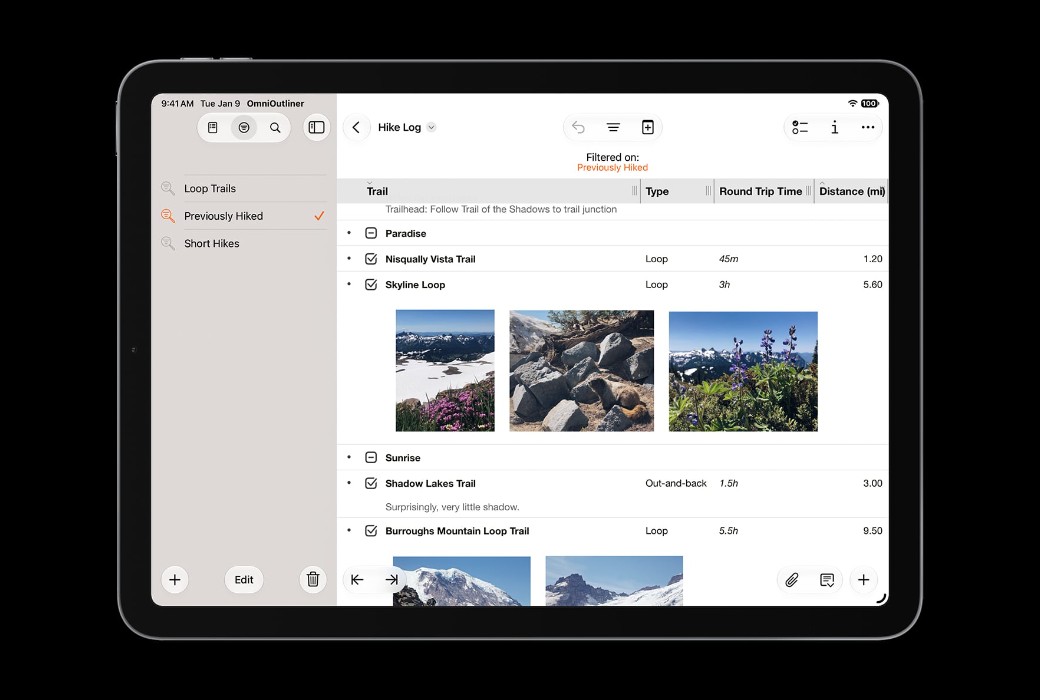The height and width of the screenshot is (700, 1040).
Task: Click the 45m round trip time
Action: (728, 259)
